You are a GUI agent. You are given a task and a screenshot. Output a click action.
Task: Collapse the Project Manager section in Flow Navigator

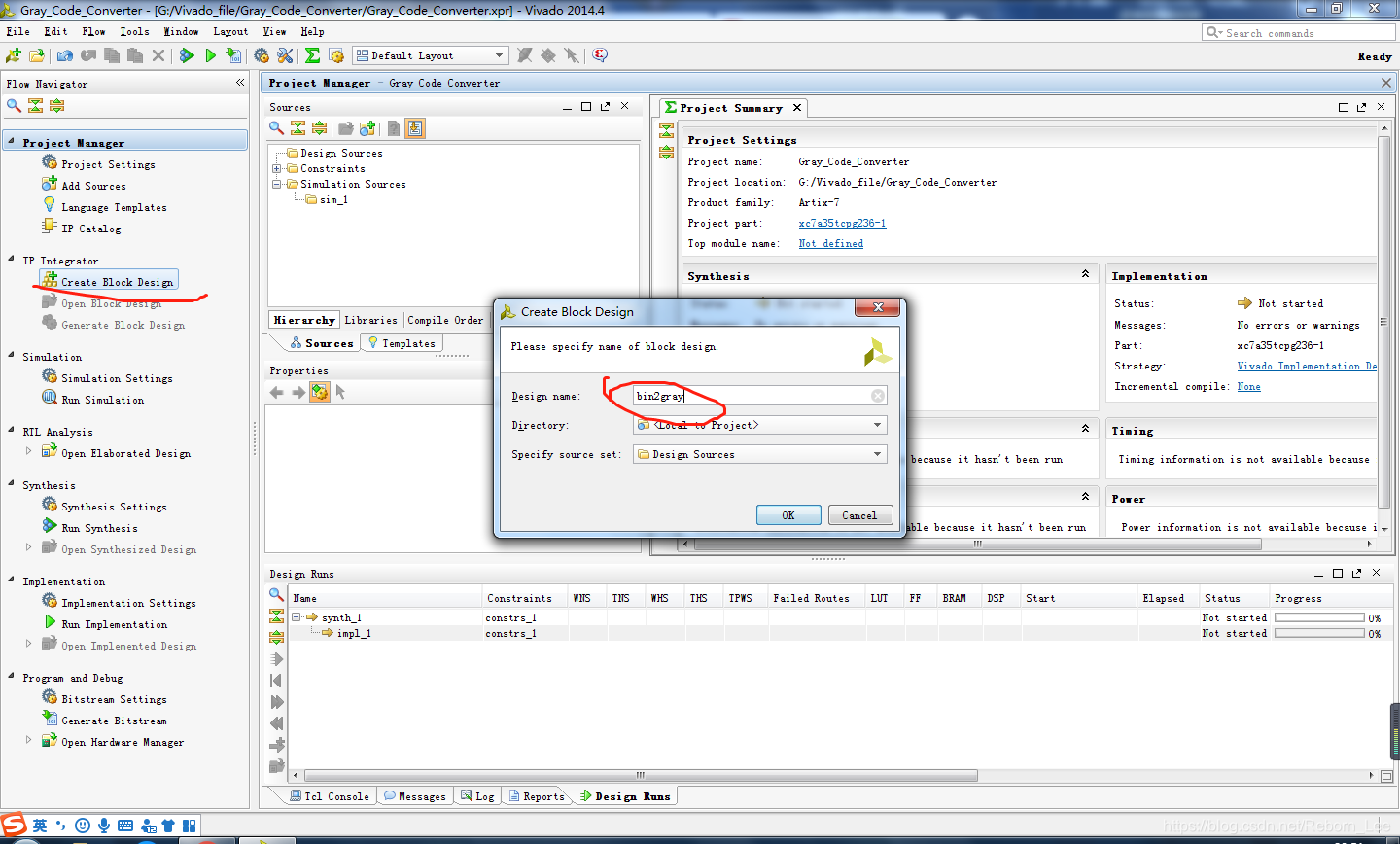click(x=12, y=142)
